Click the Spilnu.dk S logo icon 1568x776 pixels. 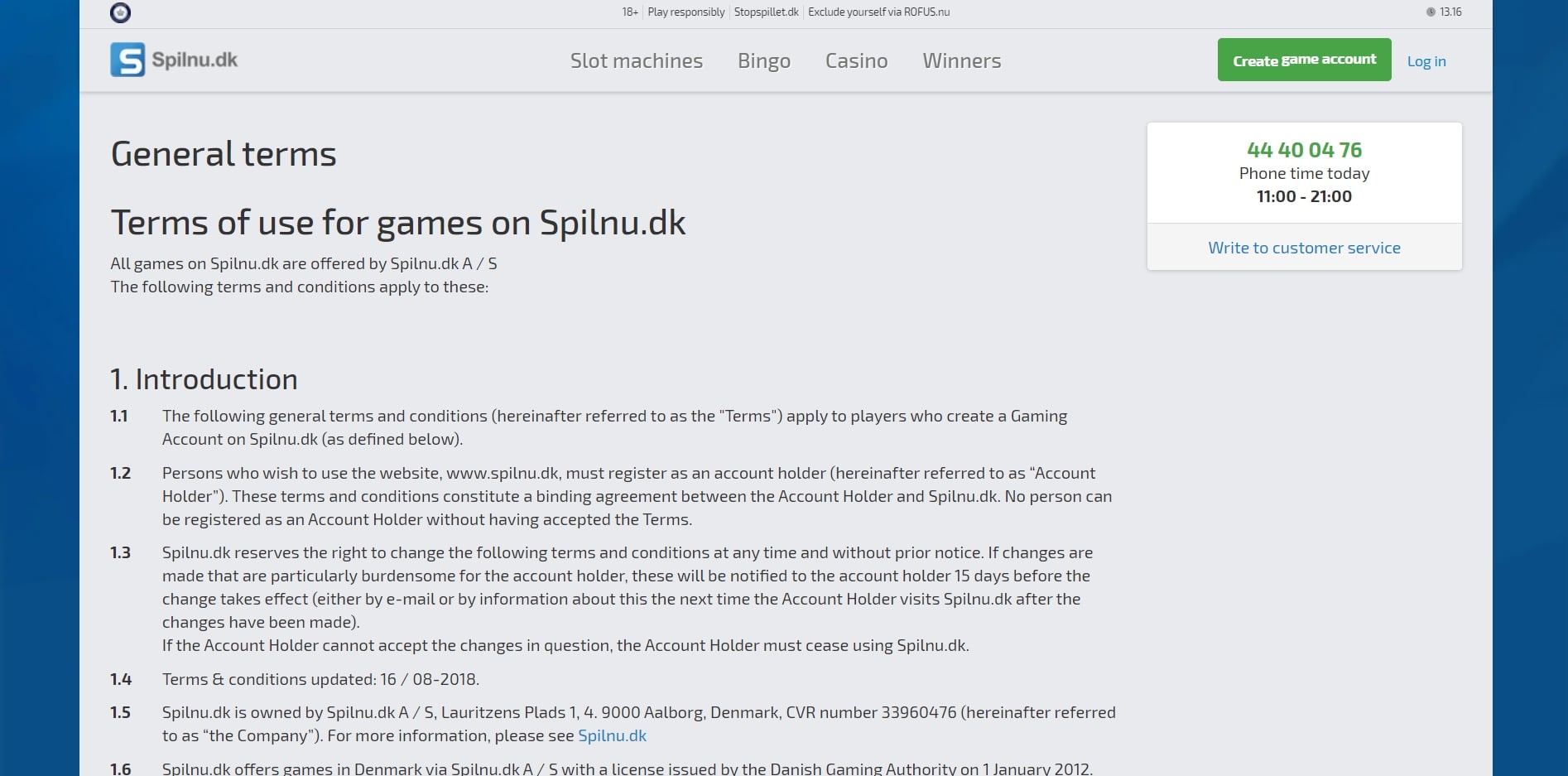coord(127,60)
